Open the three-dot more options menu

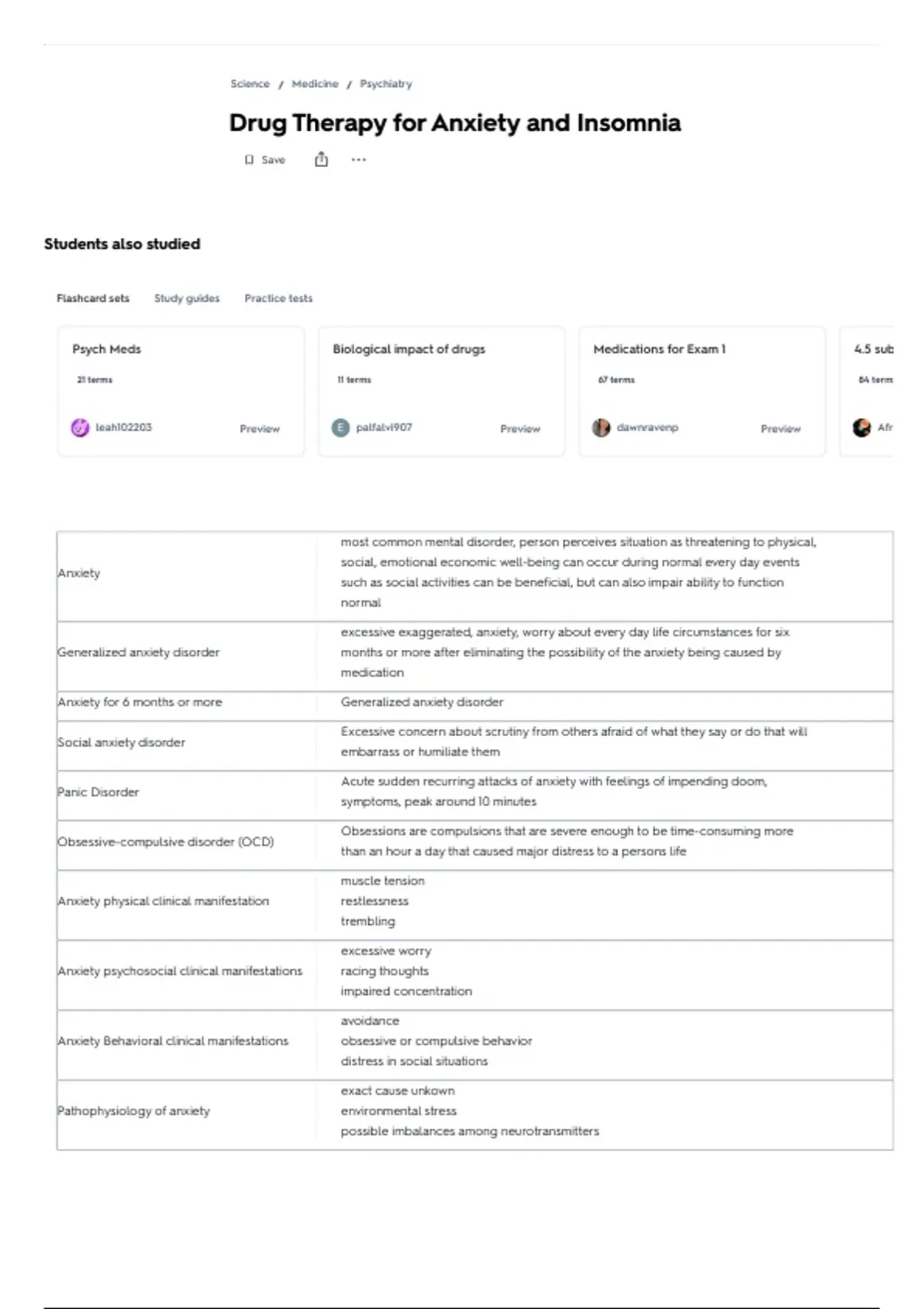359,160
